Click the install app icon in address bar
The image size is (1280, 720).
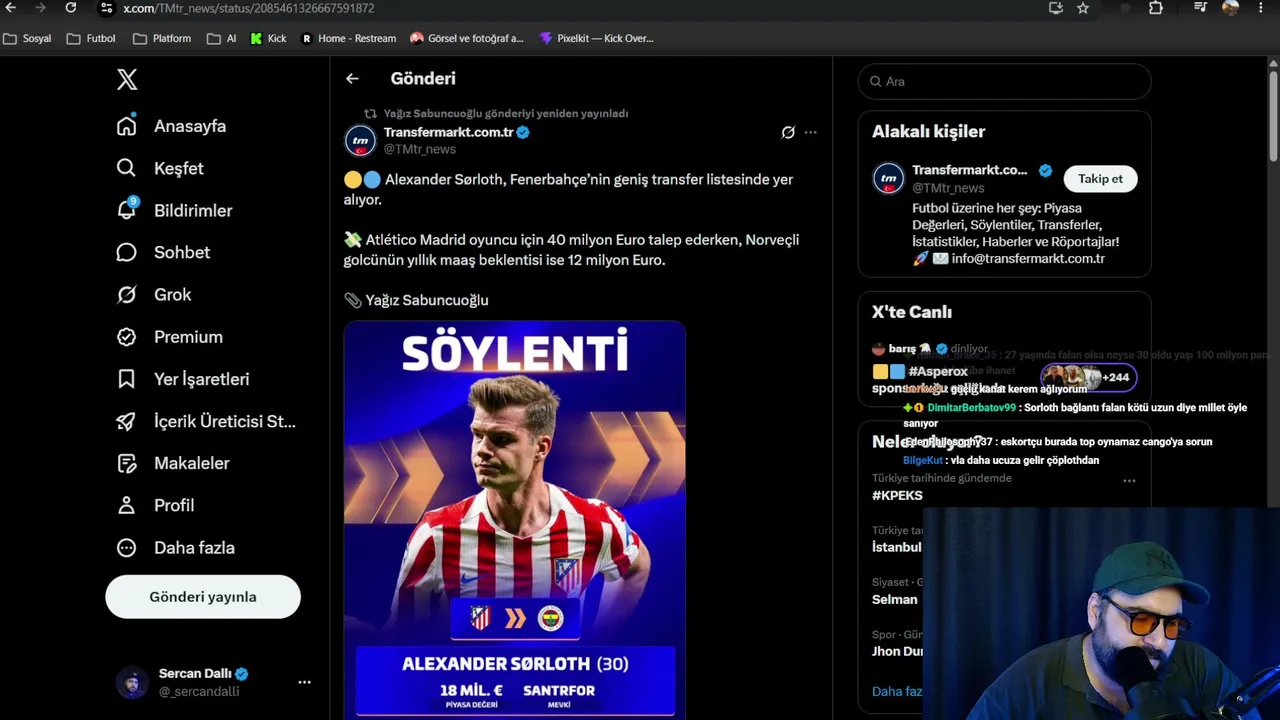[x=1056, y=8]
